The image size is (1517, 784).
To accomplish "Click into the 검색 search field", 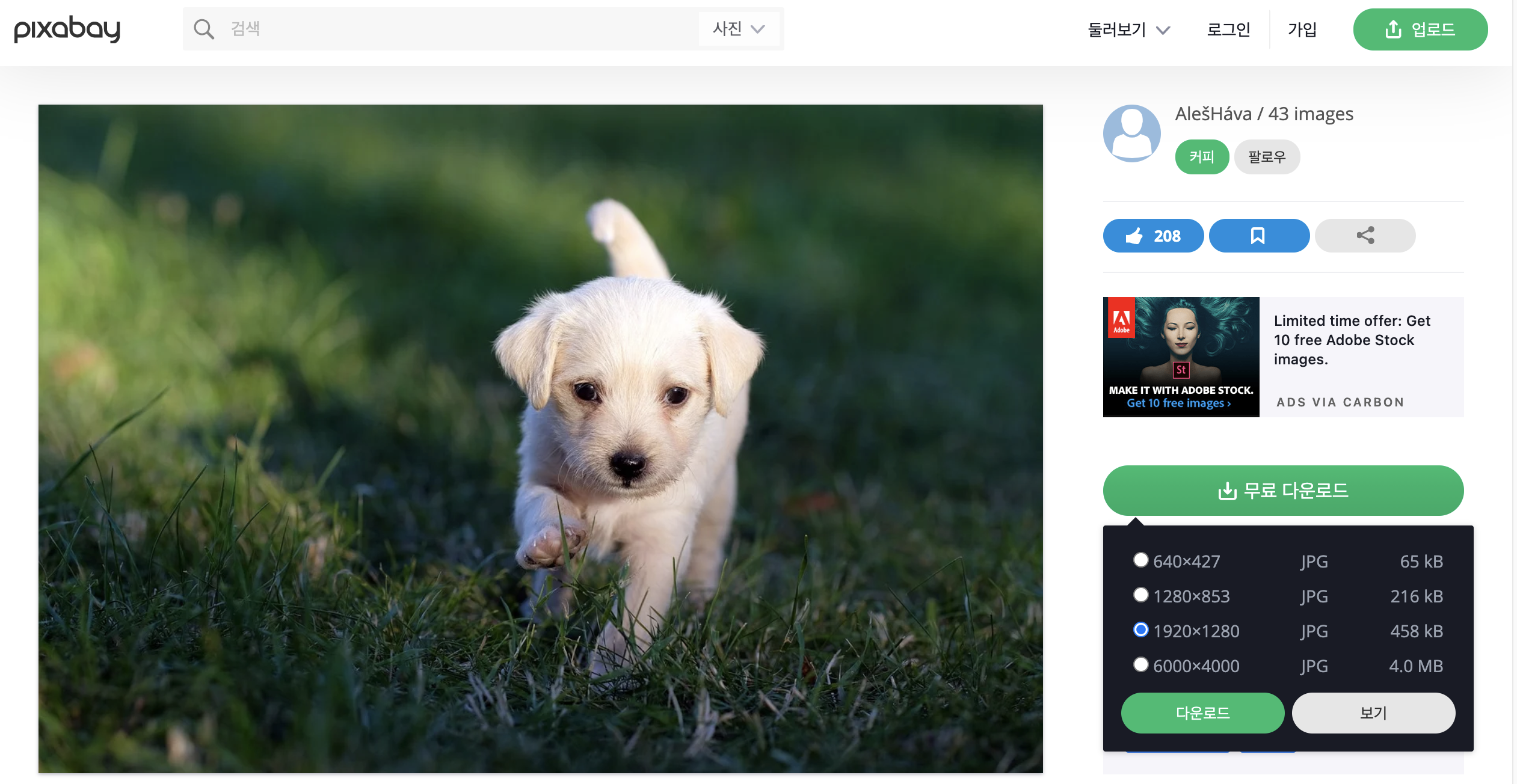I will coord(457,29).
